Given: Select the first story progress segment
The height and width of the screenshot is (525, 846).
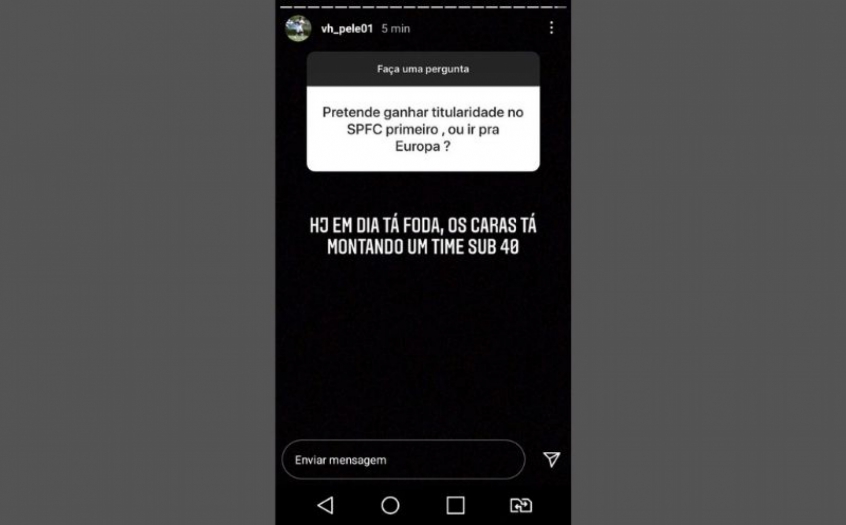Looking at the screenshot, I should 286,7.
